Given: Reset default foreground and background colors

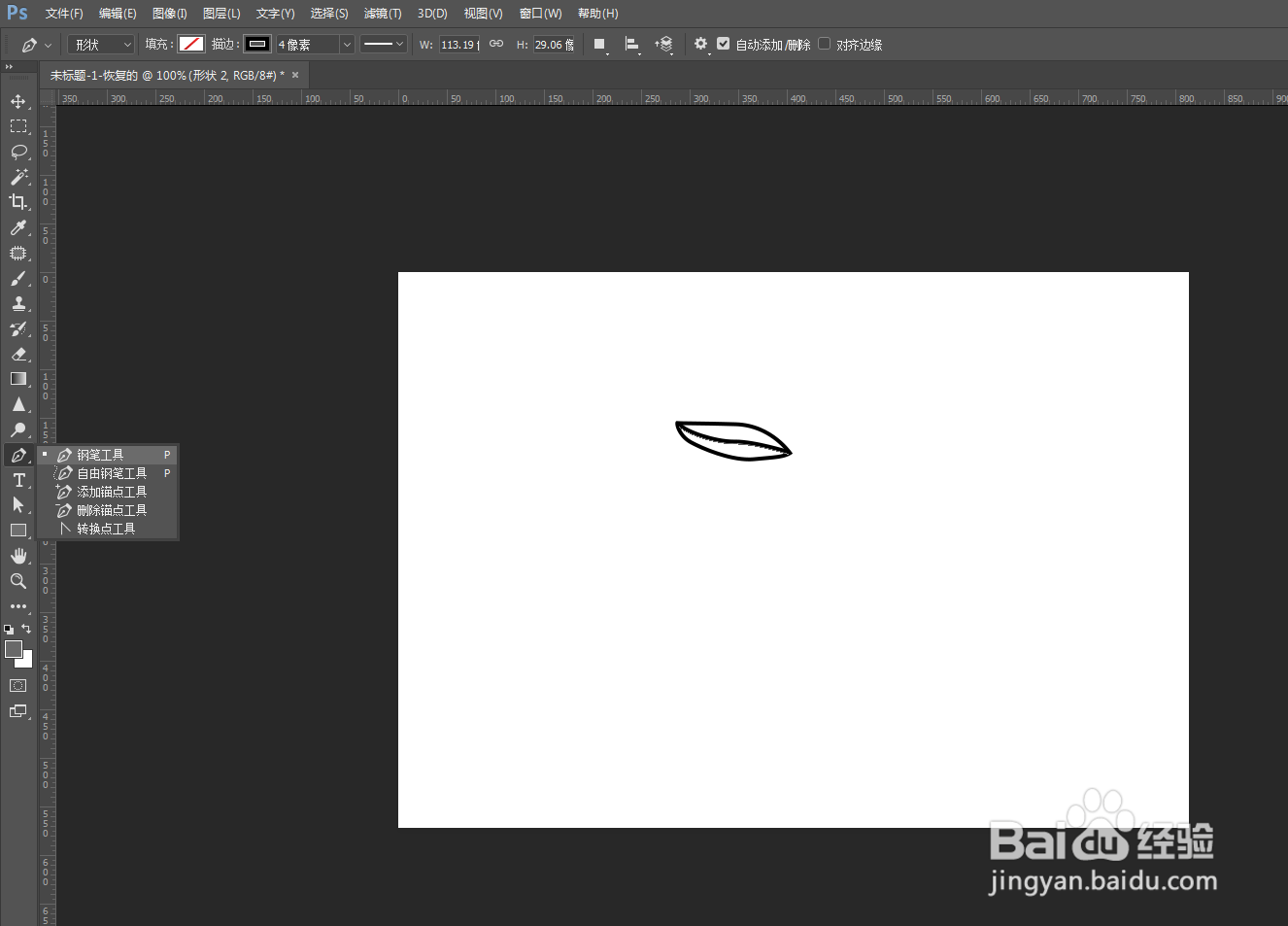Looking at the screenshot, I should tap(9, 630).
